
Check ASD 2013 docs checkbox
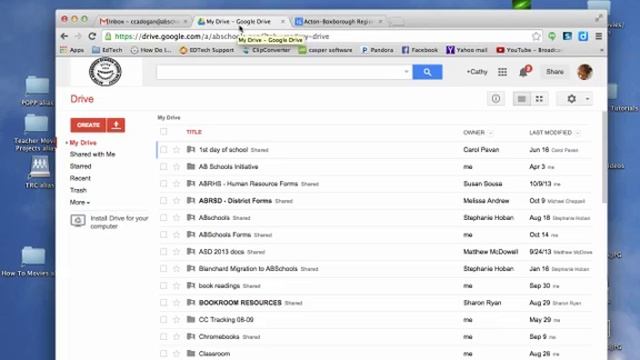click(163, 252)
